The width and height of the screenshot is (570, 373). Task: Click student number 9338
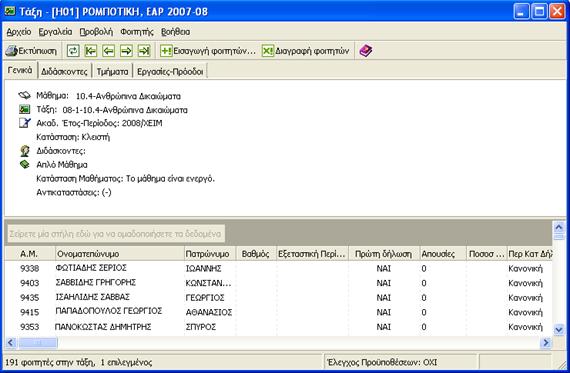(x=29, y=268)
